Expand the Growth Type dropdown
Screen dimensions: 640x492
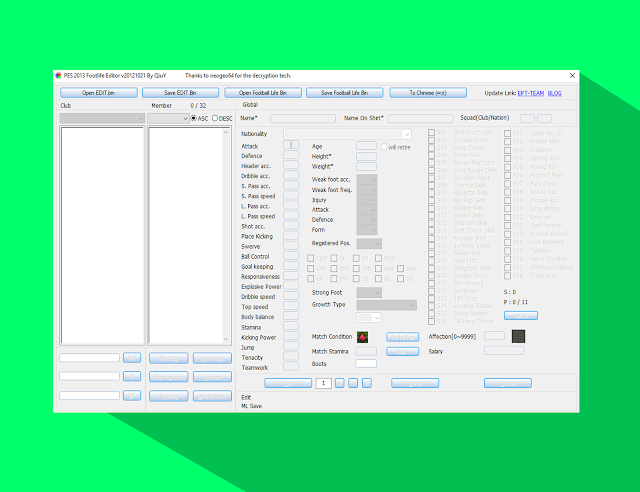[x=387, y=305]
